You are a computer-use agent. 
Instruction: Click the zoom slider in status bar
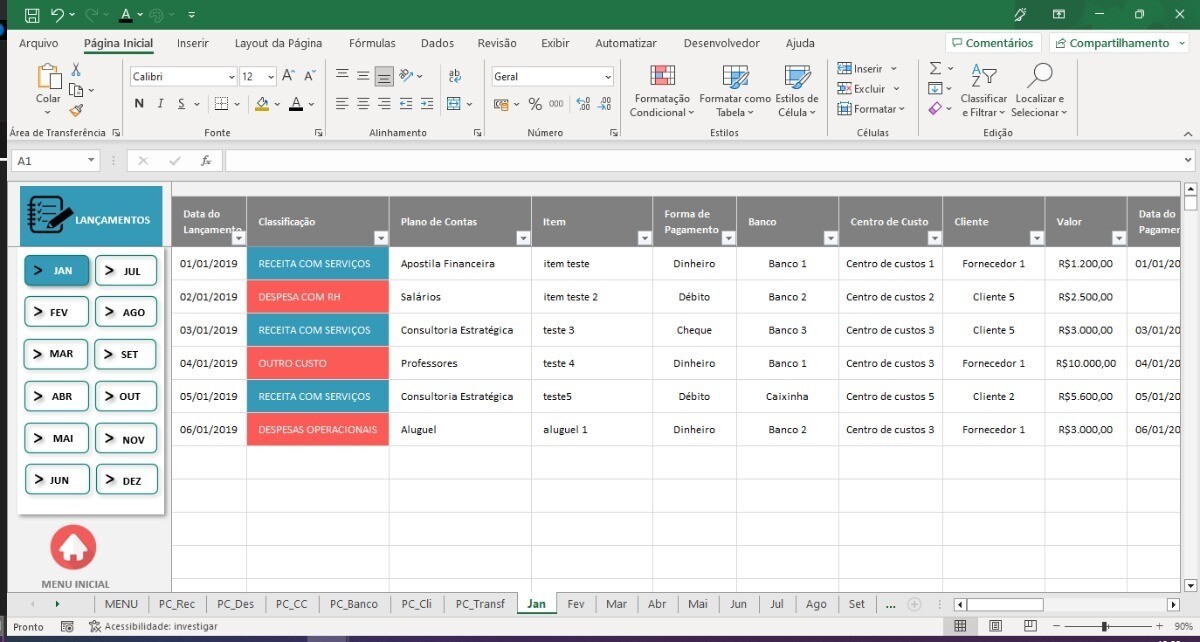(1104, 626)
